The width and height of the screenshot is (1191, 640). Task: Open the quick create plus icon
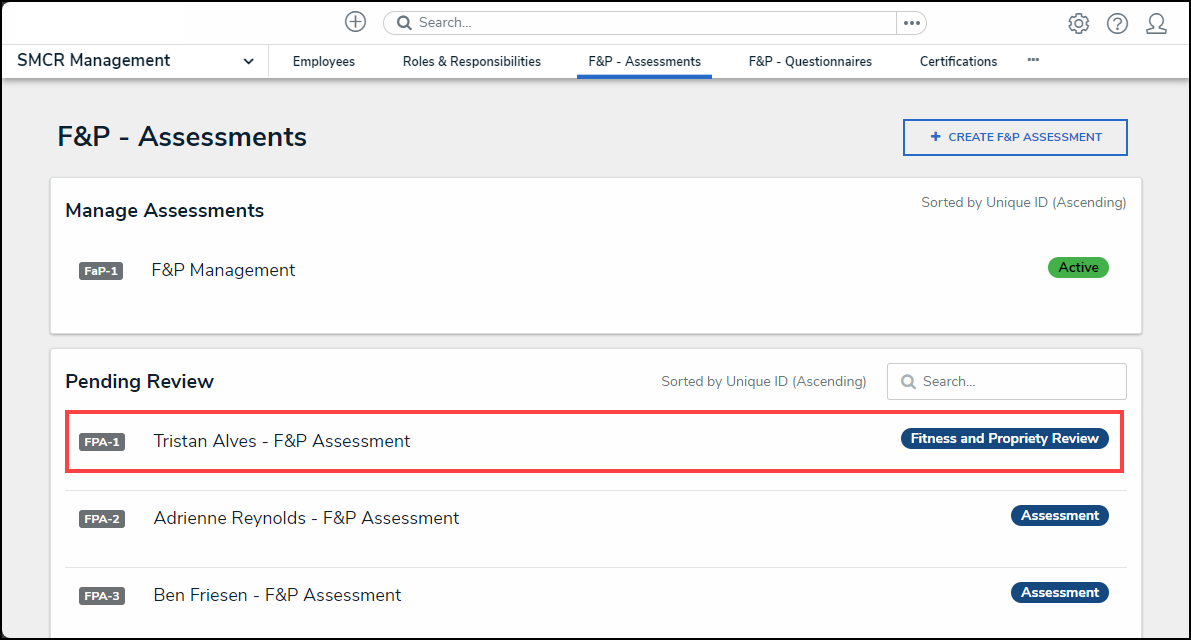click(x=355, y=21)
